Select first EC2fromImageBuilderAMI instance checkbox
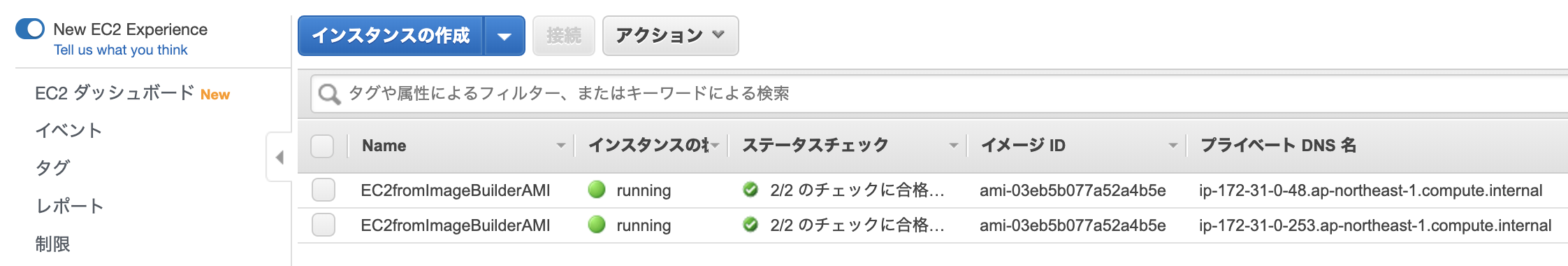1568x266 pixels. [x=324, y=190]
